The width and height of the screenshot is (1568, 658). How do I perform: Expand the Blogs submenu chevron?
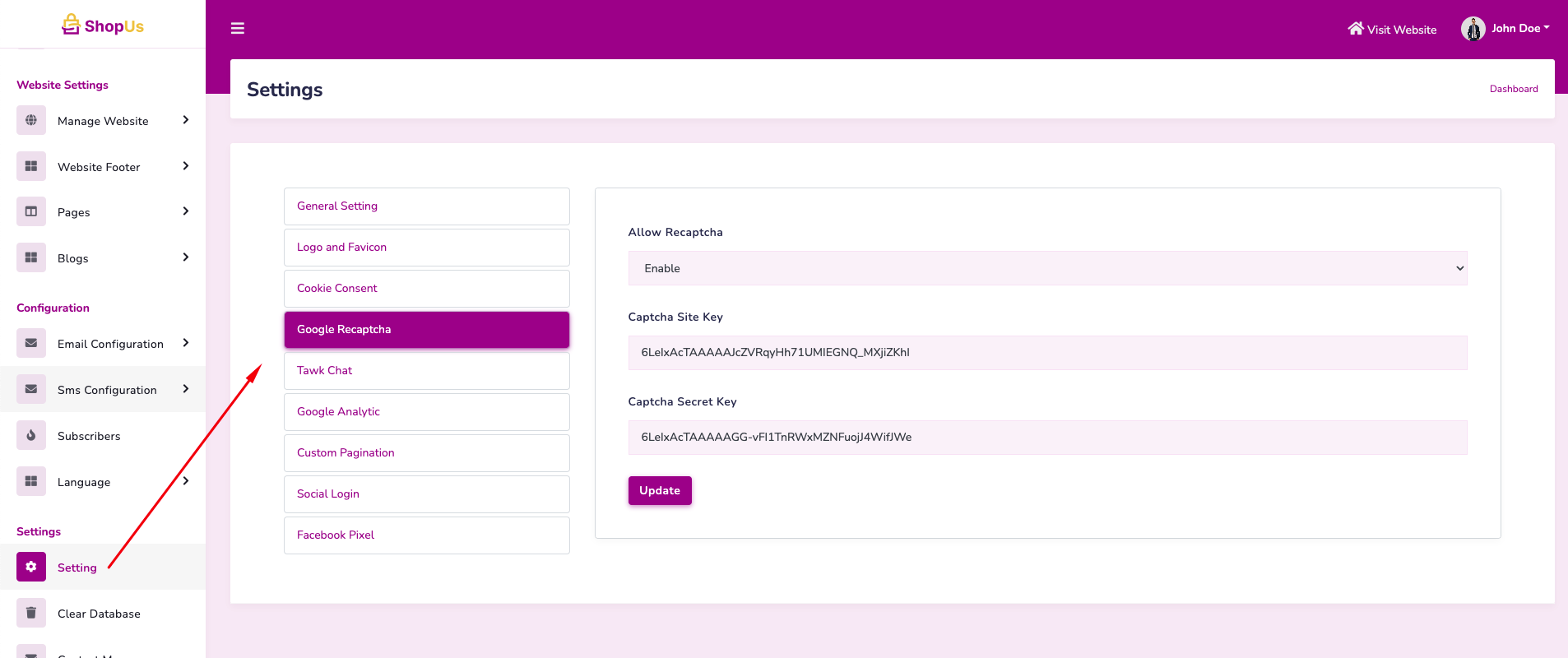[x=186, y=257]
